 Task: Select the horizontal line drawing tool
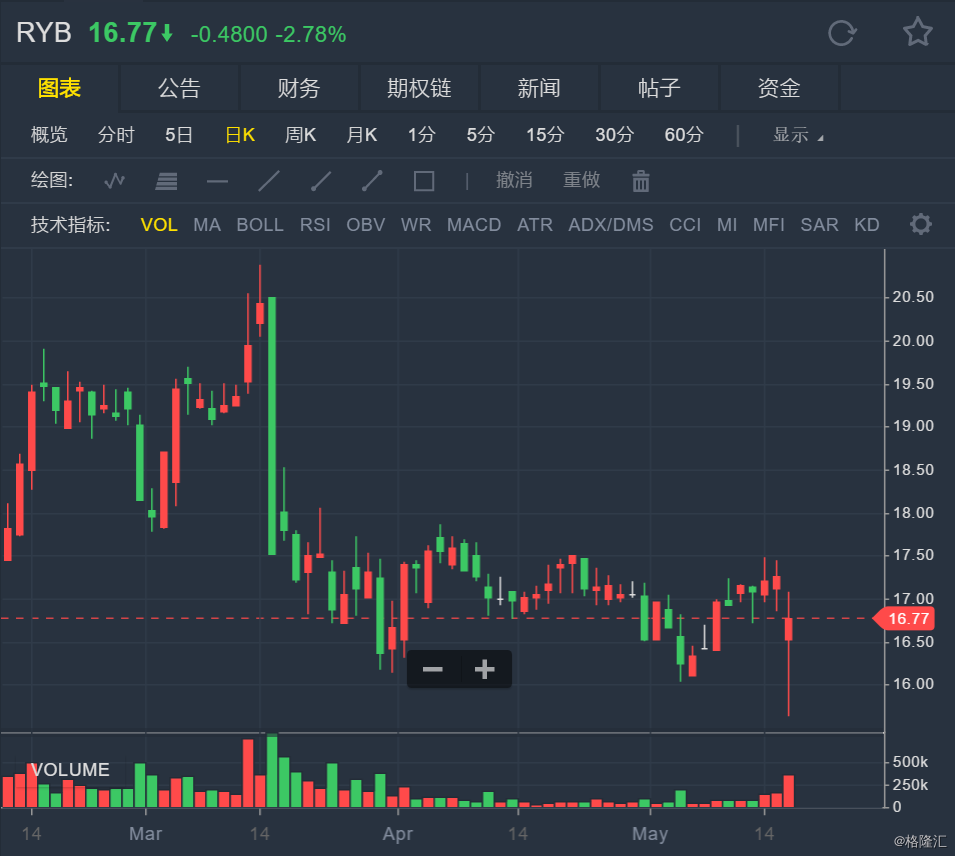point(217,182)
